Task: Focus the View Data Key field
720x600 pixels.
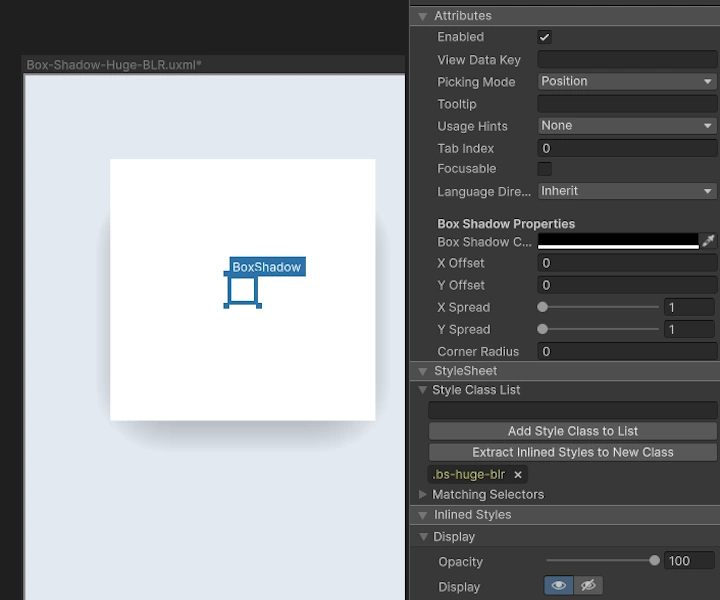Action: 627,59
